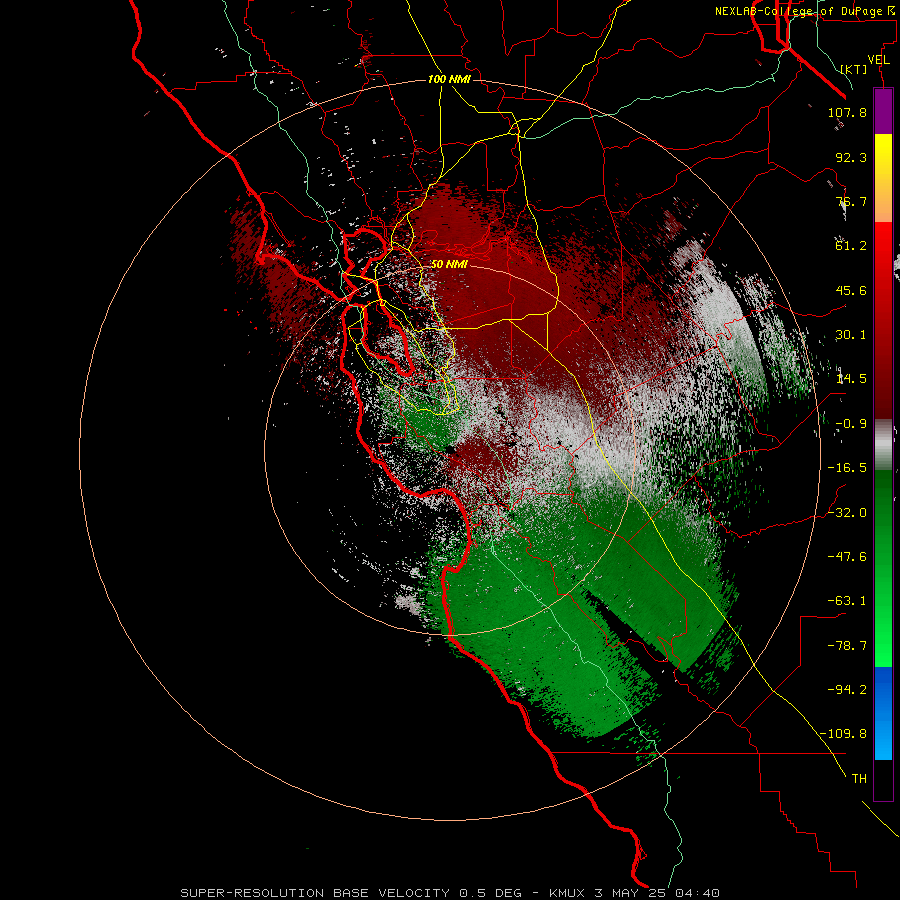Viewport: 900px width, 900px height.
Task: Pick the bright red segment near 61.2
Action: 883,246
